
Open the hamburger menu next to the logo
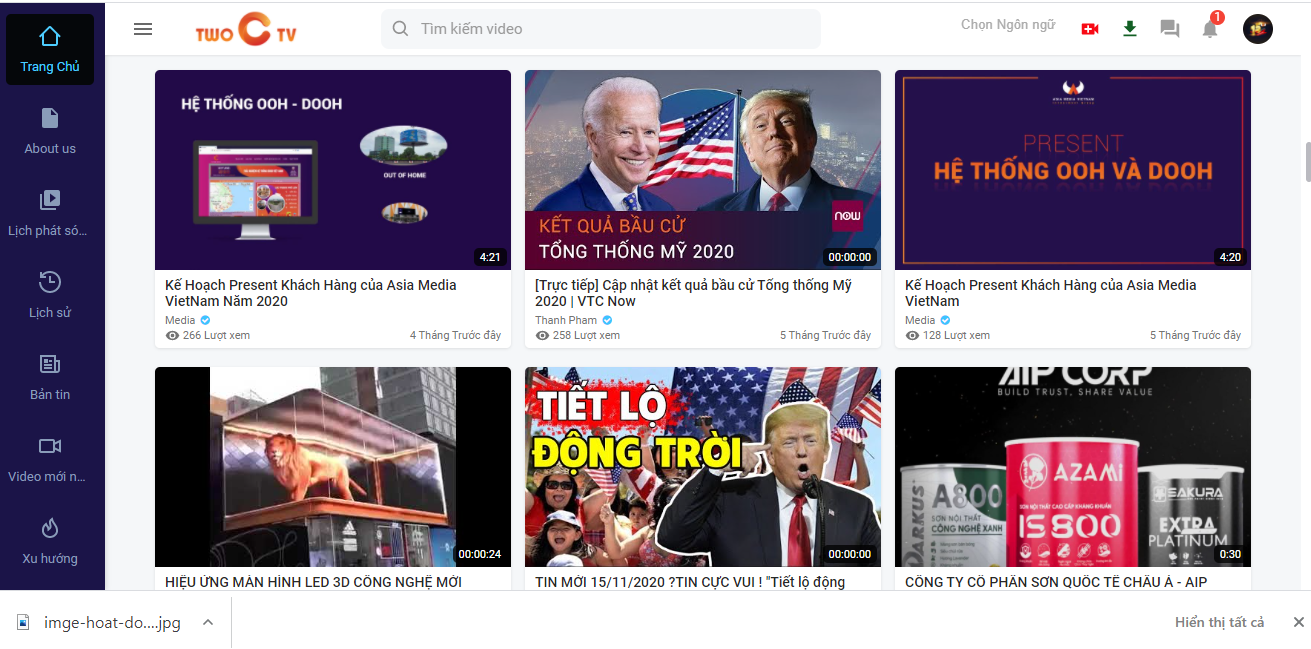(x=143, y=29)
